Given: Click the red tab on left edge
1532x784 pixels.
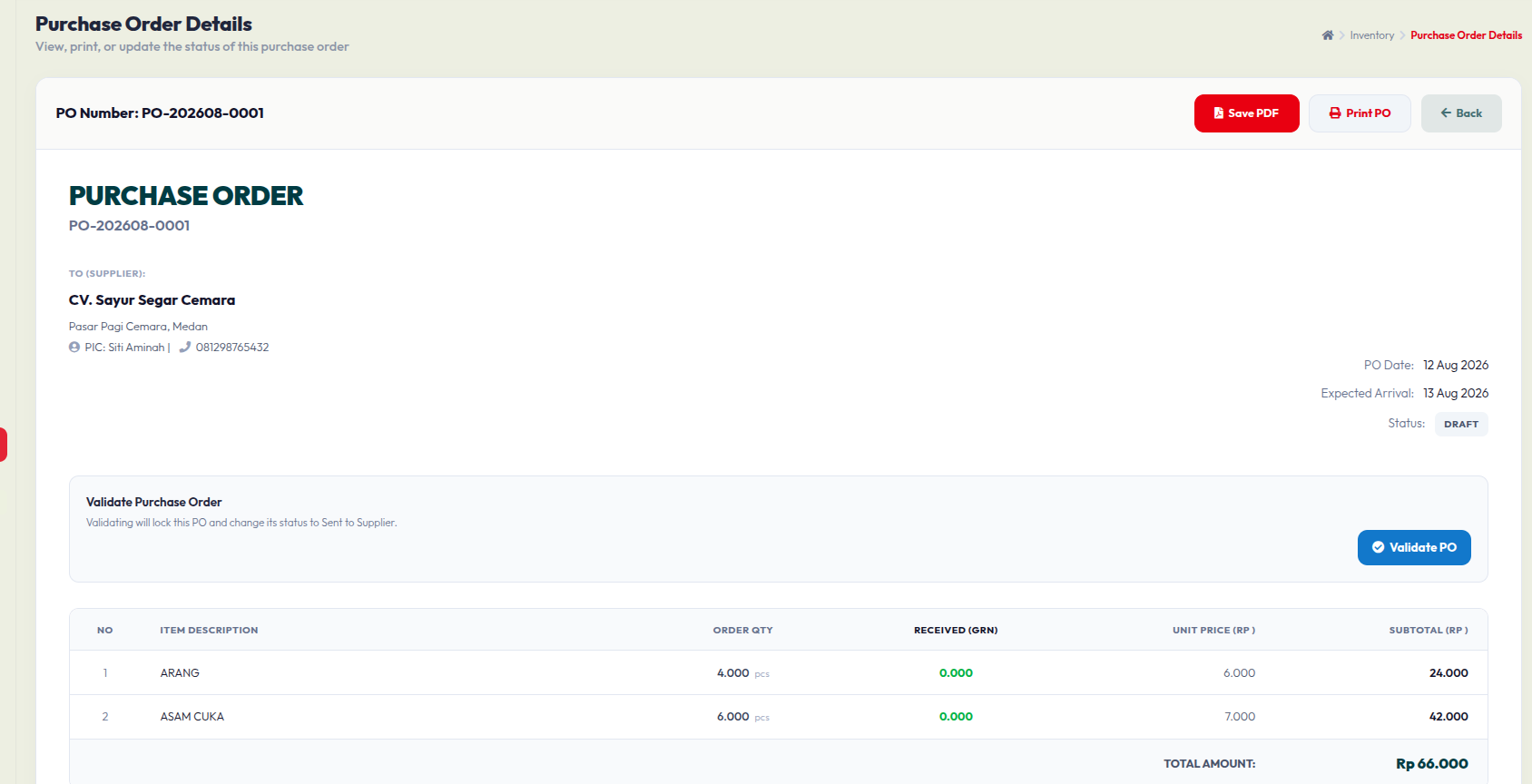Looking at the screenshot, I should point(4,445).
